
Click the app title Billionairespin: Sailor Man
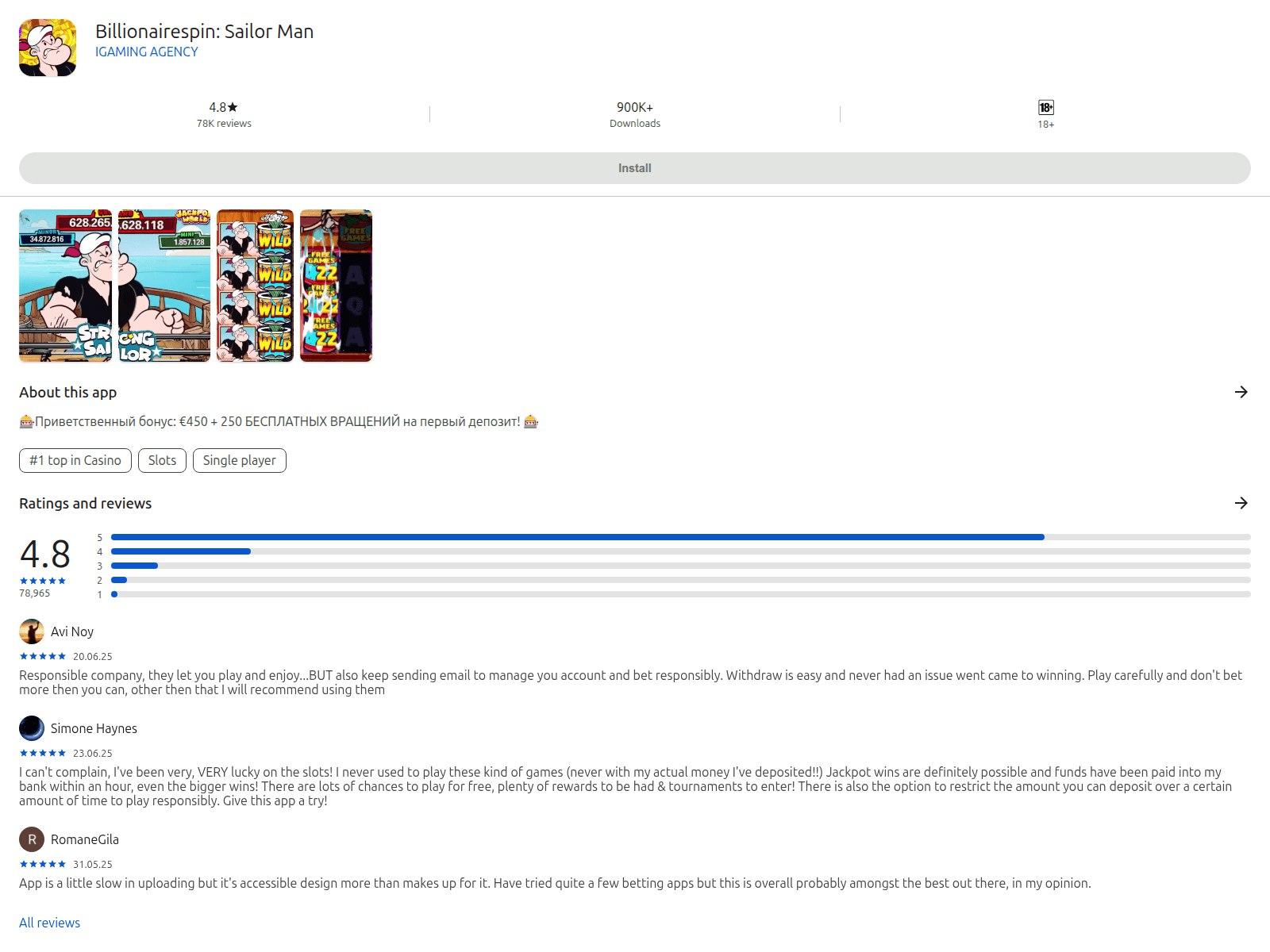pyautogui.click(x=204, y=31)
